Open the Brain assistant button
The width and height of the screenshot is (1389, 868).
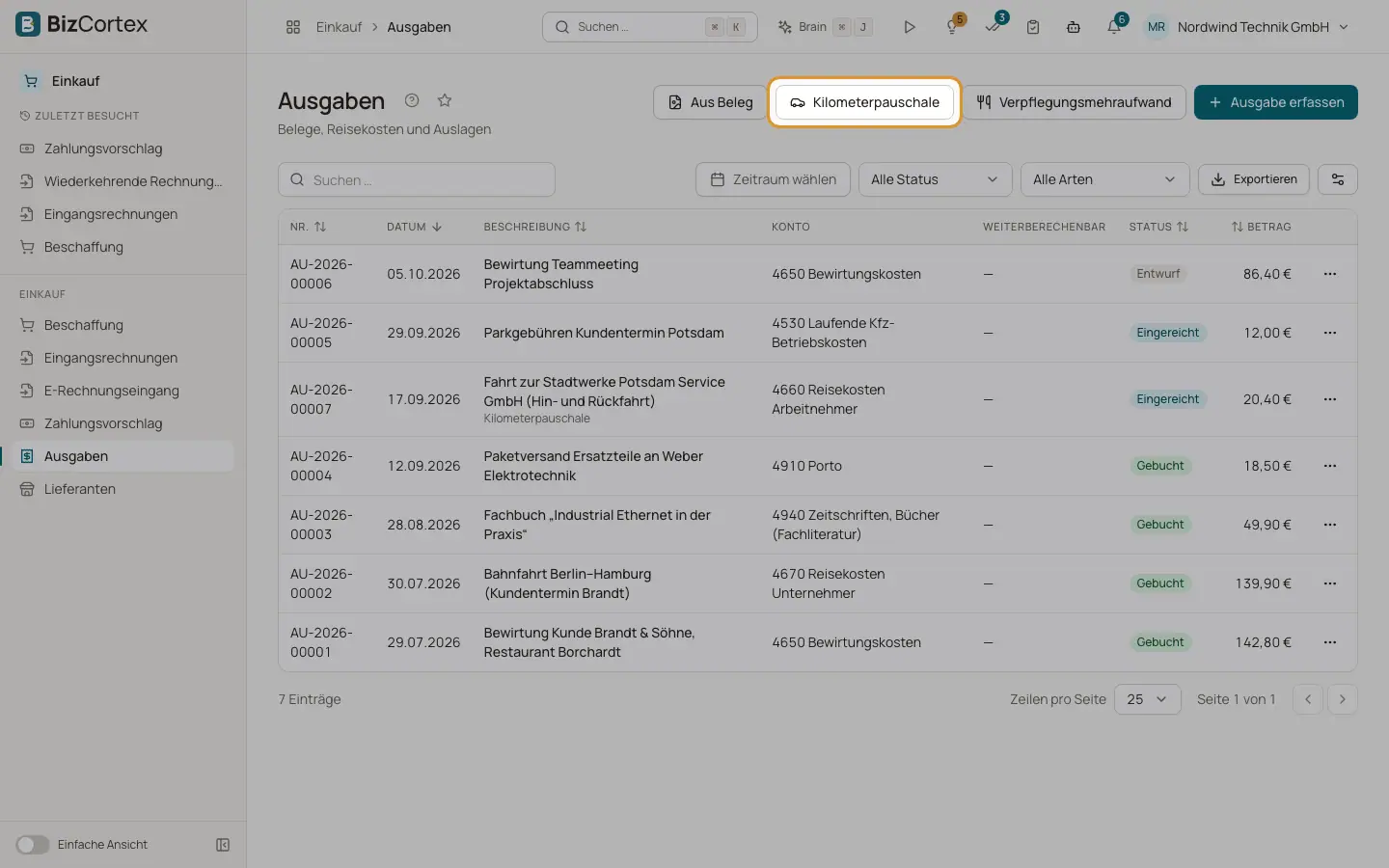pyautogui.click(x=825, y=27)
